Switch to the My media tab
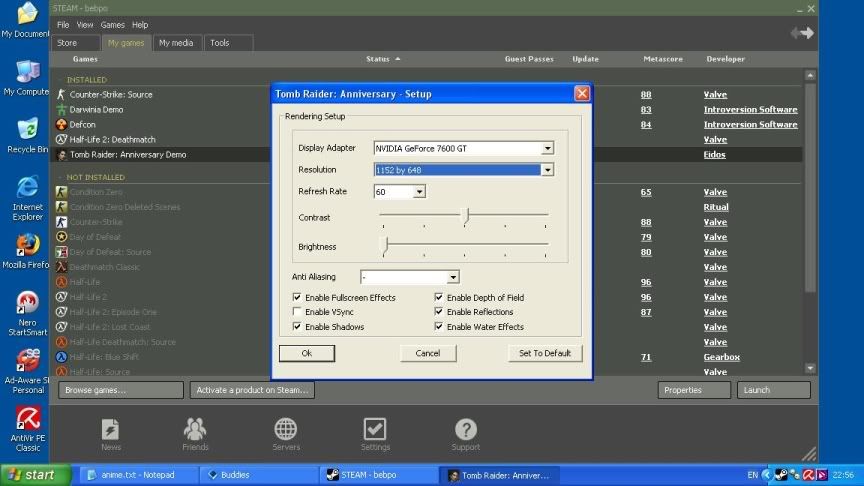The width and height of the screenshot is (864, 486). [x=176, y=43]
